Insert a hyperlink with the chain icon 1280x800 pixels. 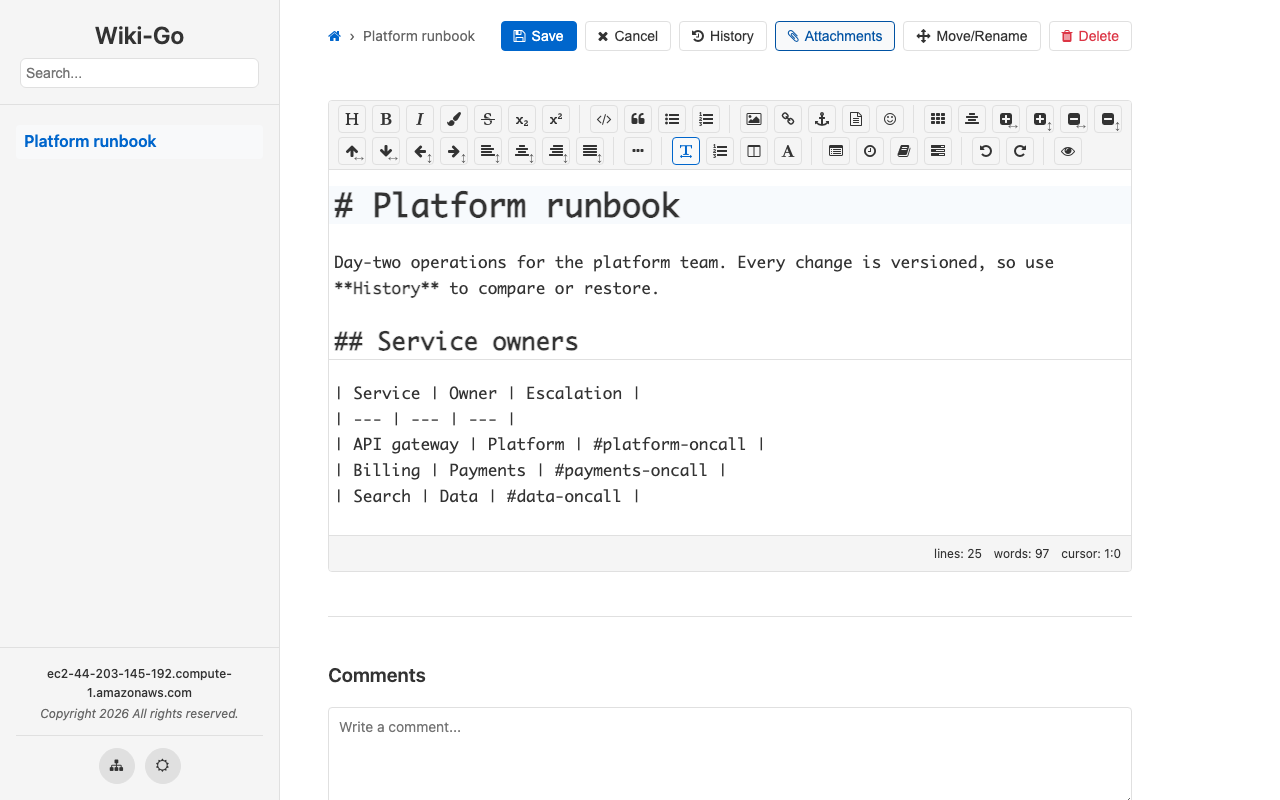(x=788, y=119)
